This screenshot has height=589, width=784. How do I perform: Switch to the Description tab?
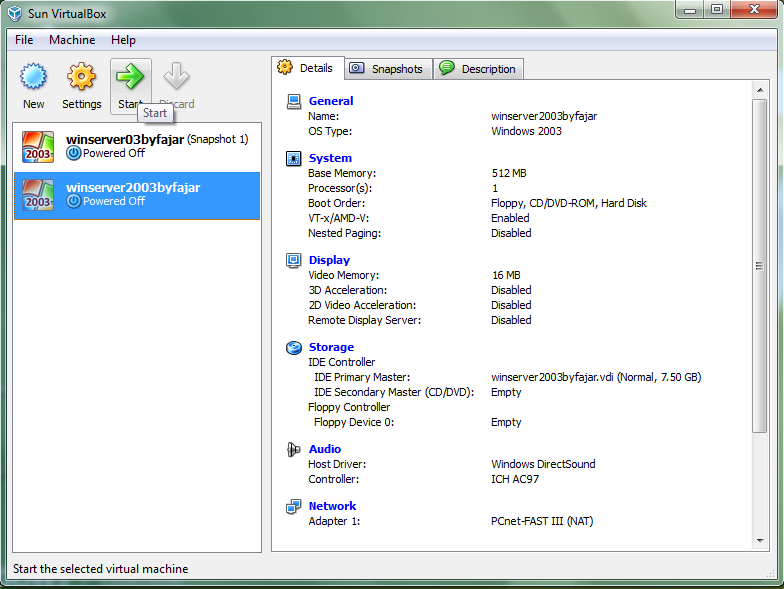click(x=478, y=68)
